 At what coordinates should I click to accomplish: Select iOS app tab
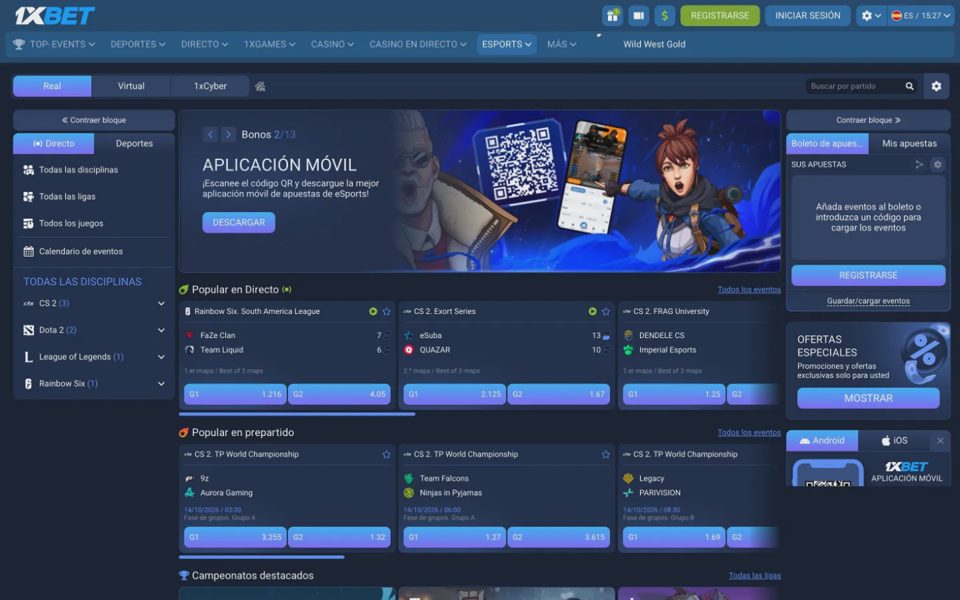[x=894, y=440]
